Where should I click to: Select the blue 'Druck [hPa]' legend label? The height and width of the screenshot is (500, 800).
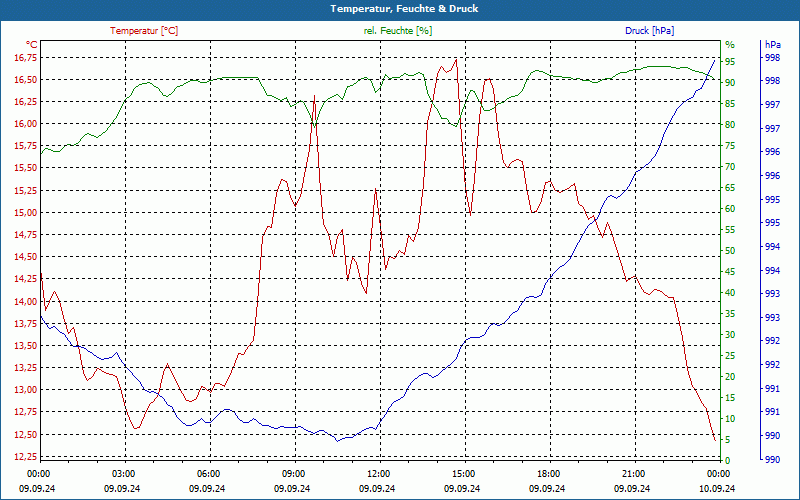[649, 31]
